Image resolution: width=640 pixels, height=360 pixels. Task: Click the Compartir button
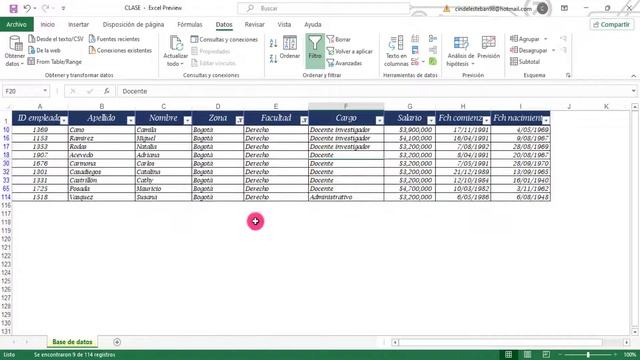coord(611,24)
